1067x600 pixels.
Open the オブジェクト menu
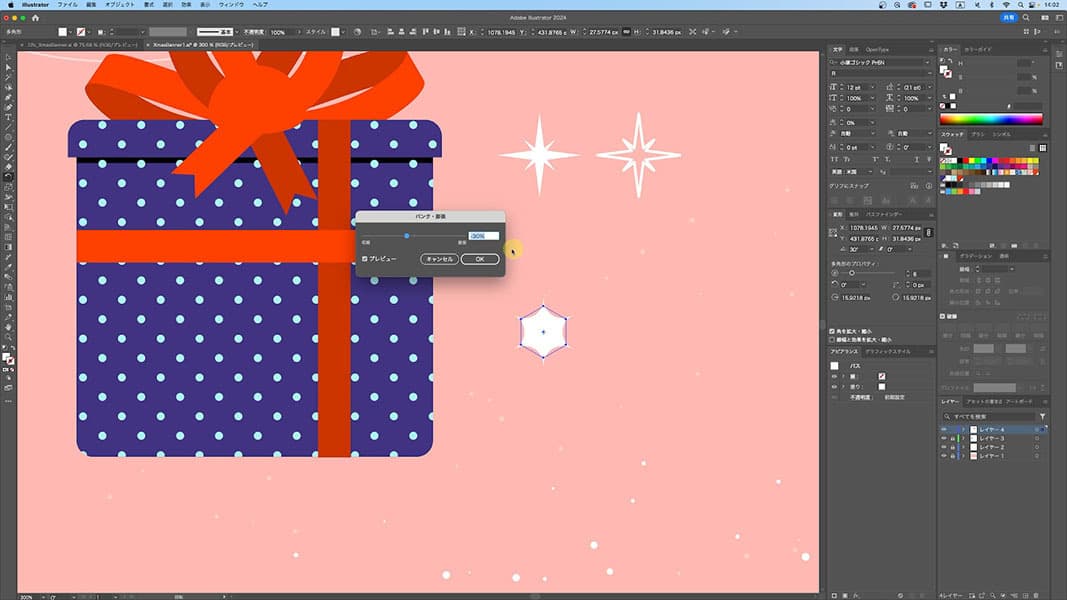coord(120,5)
